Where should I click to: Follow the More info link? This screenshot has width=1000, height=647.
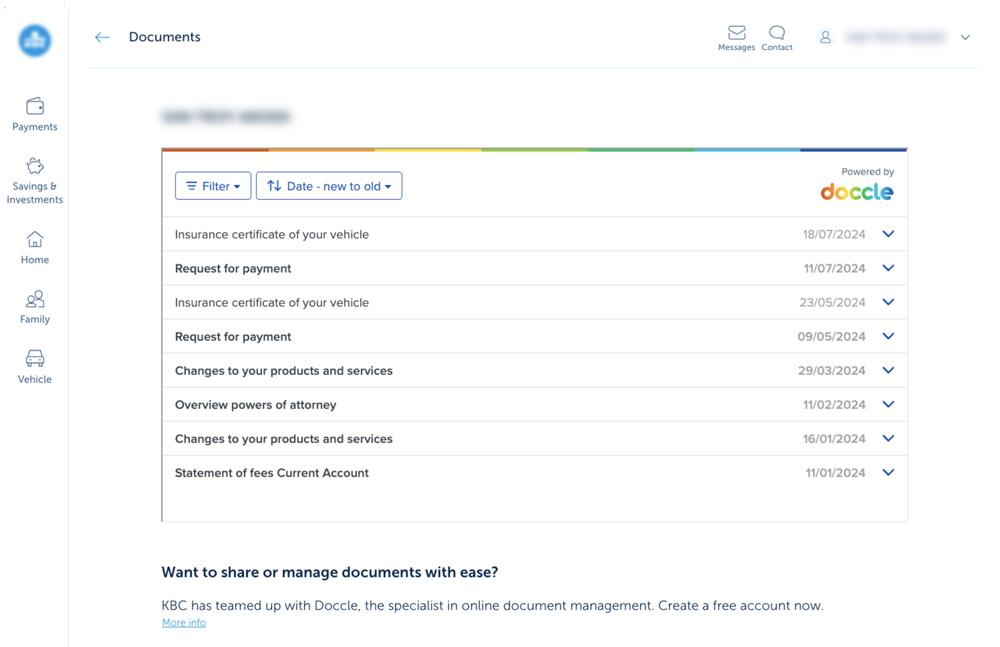click(x=183, y=622)
